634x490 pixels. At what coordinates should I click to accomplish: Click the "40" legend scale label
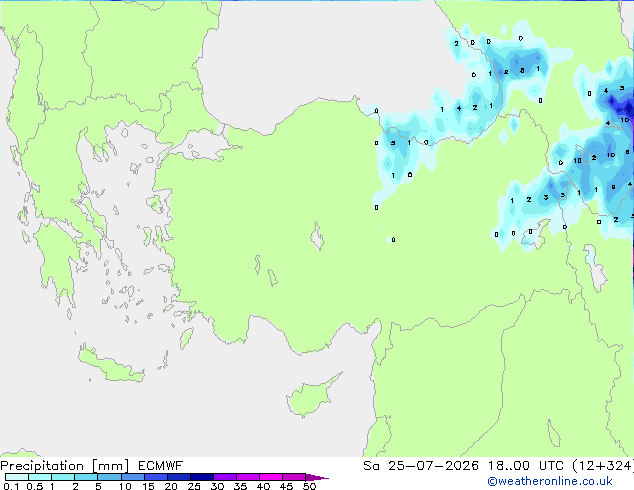(x=263, y=486)
